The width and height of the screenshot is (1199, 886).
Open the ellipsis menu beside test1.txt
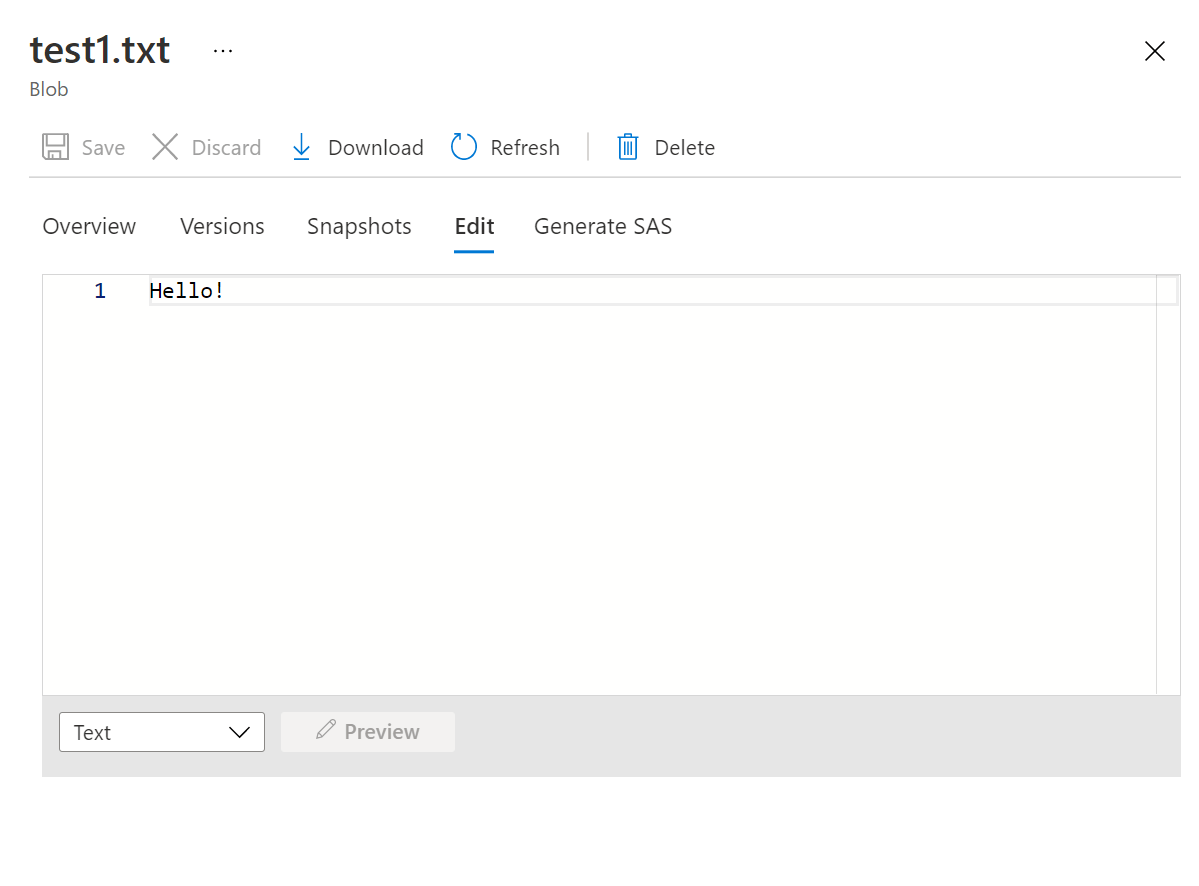223,51
